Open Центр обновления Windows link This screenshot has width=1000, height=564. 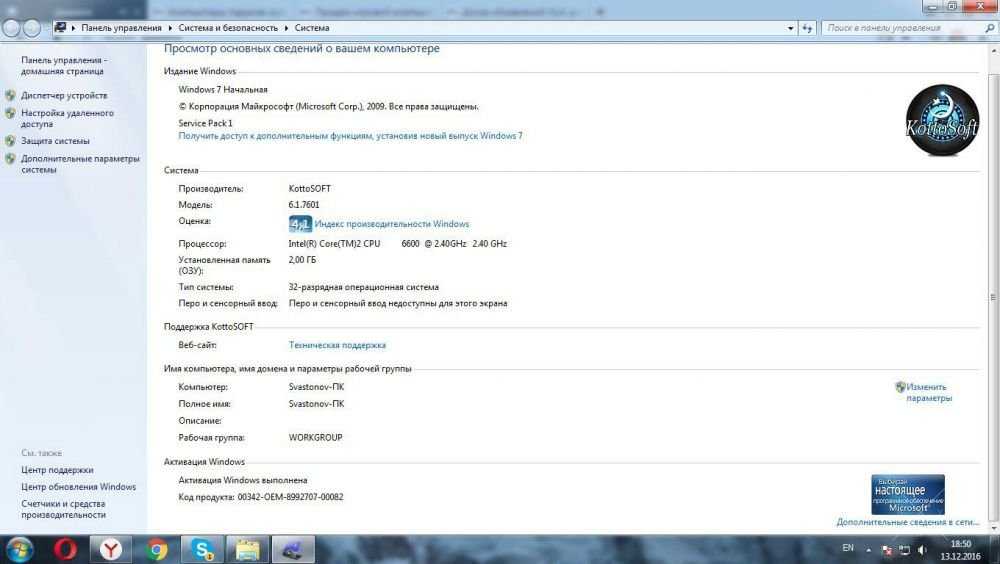[x=78, y=487]
